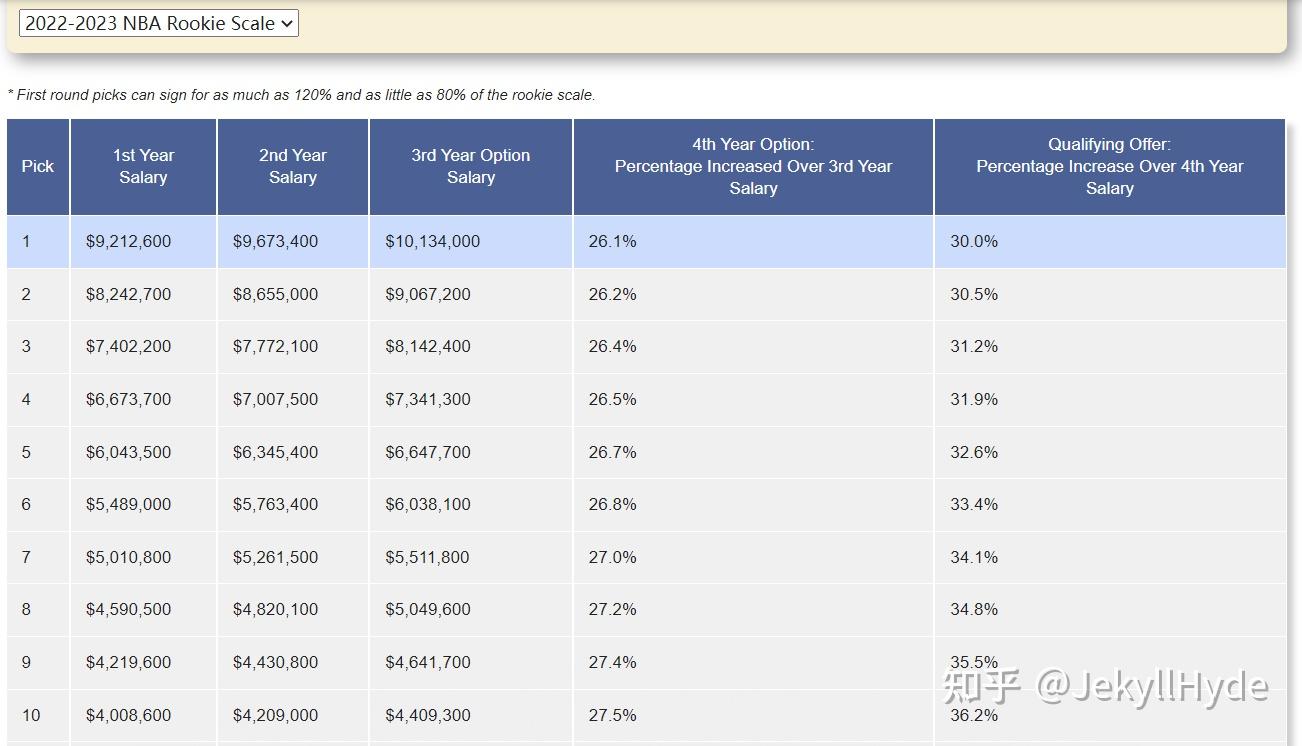1302x746 pixels.
Task: Select the $10,134,000 third year option cell
Action: [471, 242]
